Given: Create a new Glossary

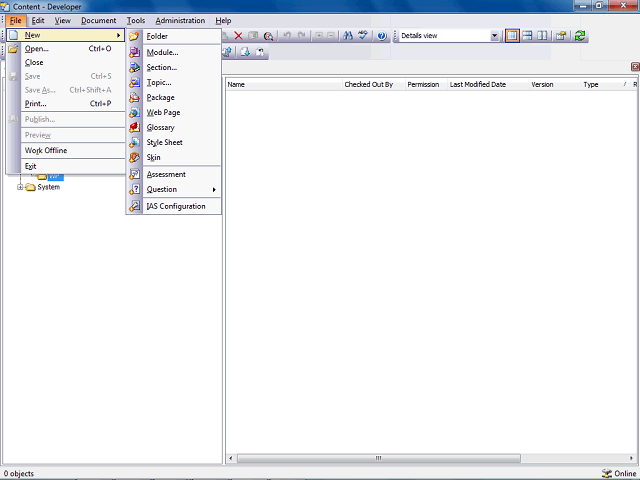Looking at the screenshot, I should point(174,127).
